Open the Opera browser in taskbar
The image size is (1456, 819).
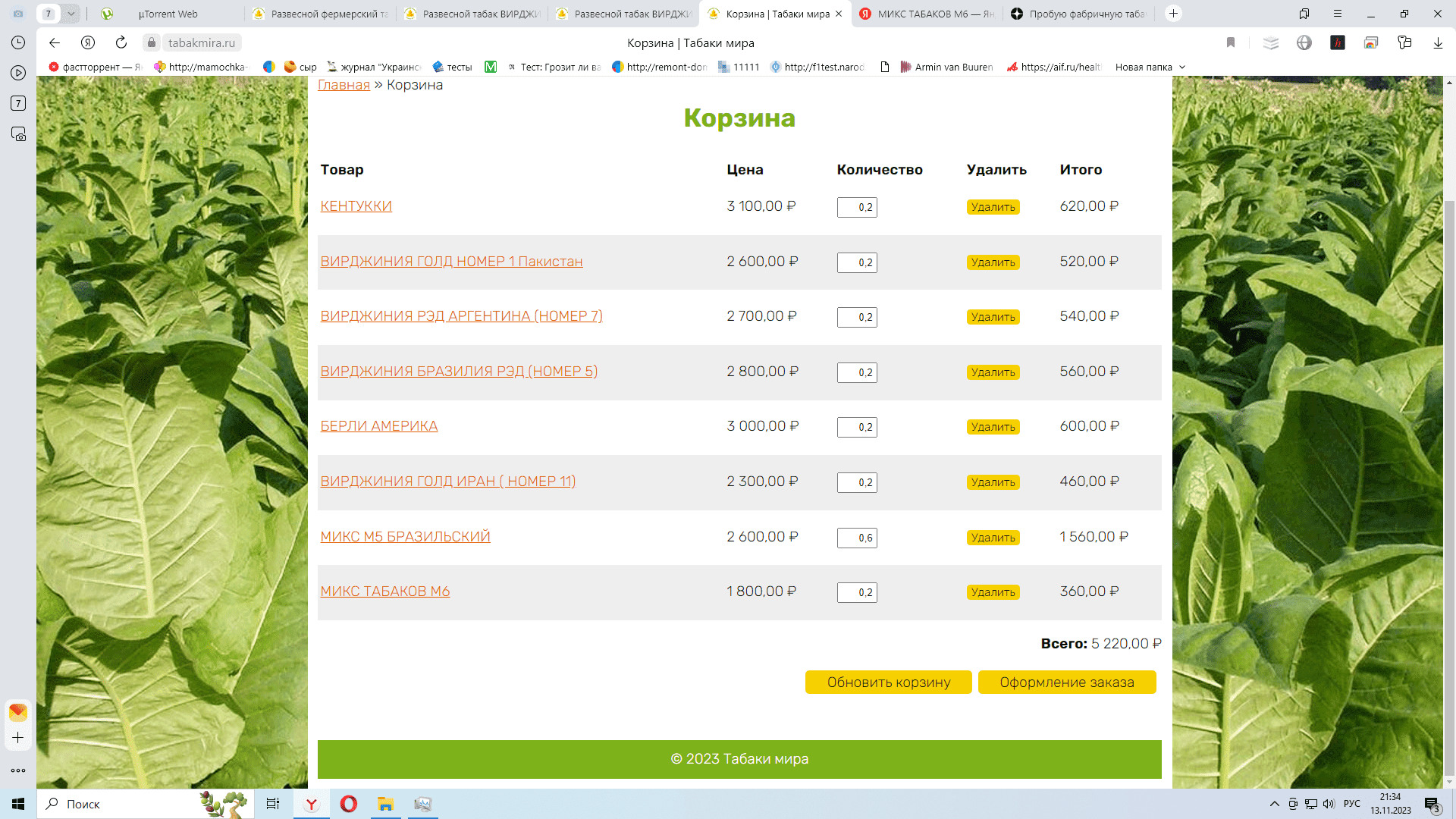click(349, 804)
